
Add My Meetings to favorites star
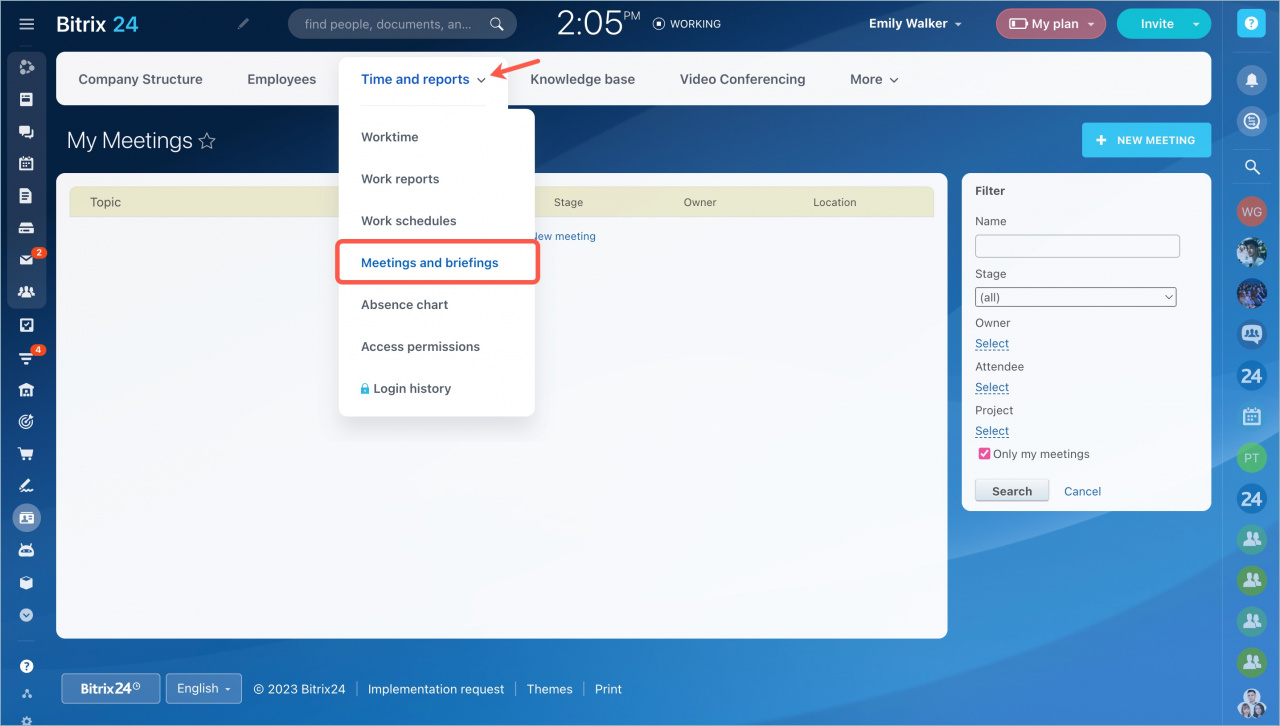(207, 141)
